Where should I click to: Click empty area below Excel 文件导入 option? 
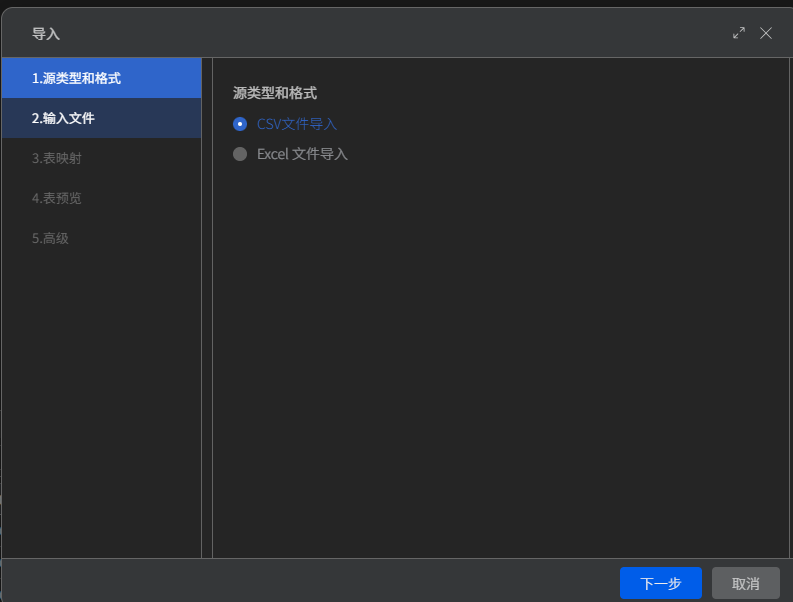coord(501,354)
